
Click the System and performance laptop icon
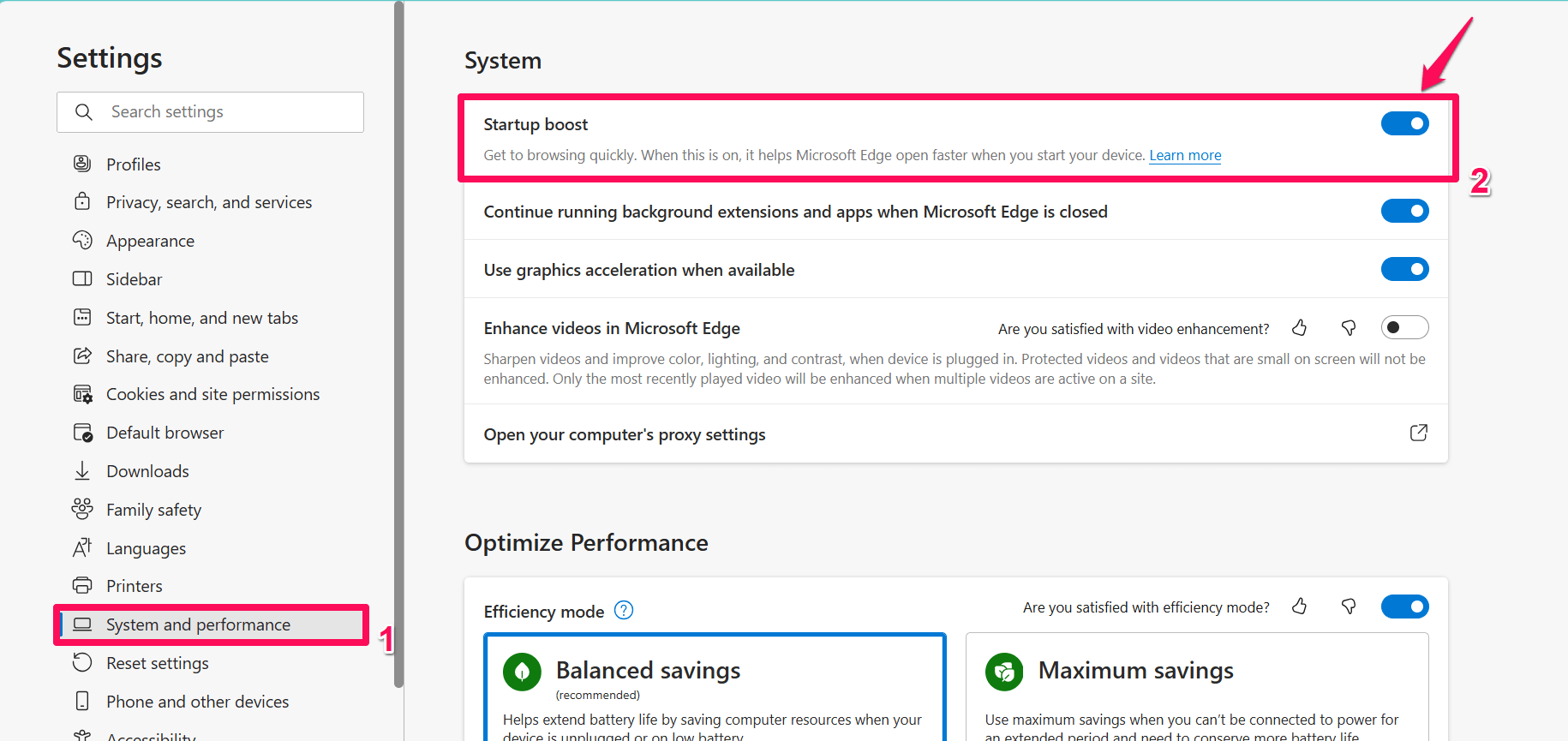point(82,624)
